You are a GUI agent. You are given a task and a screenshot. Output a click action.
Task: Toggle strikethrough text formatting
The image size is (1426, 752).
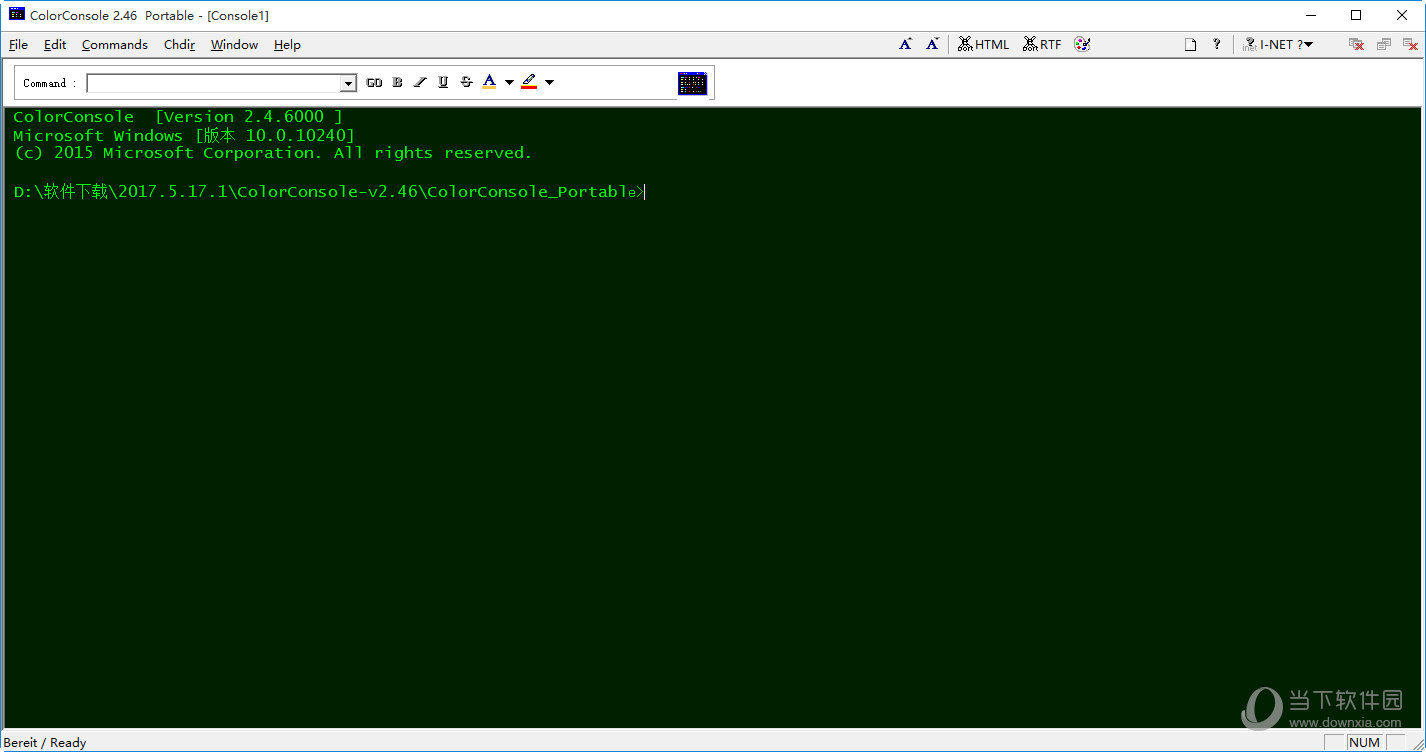[466, 83]
